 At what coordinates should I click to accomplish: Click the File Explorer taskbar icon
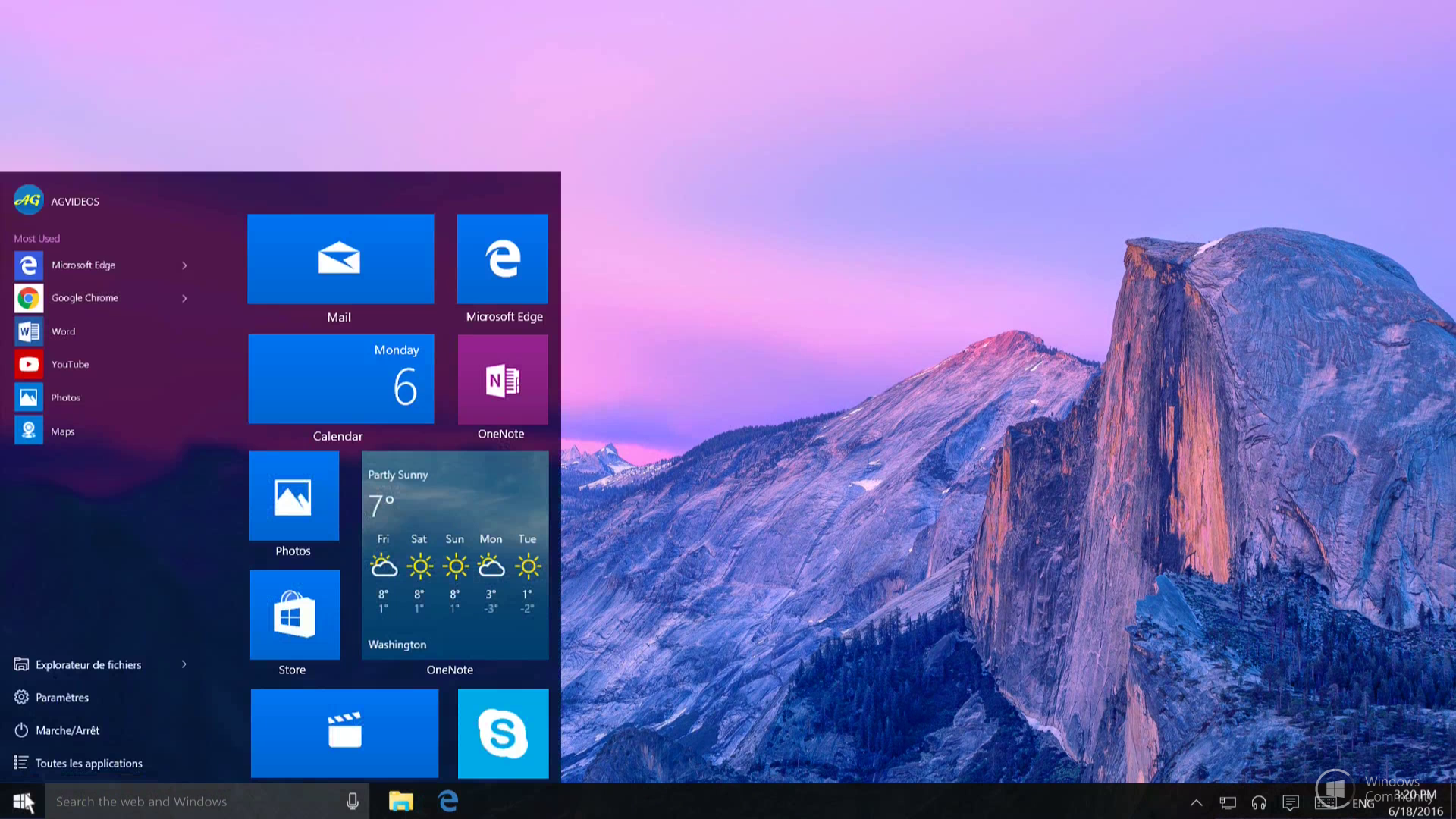pyautogui.click(x=400, y=801)
